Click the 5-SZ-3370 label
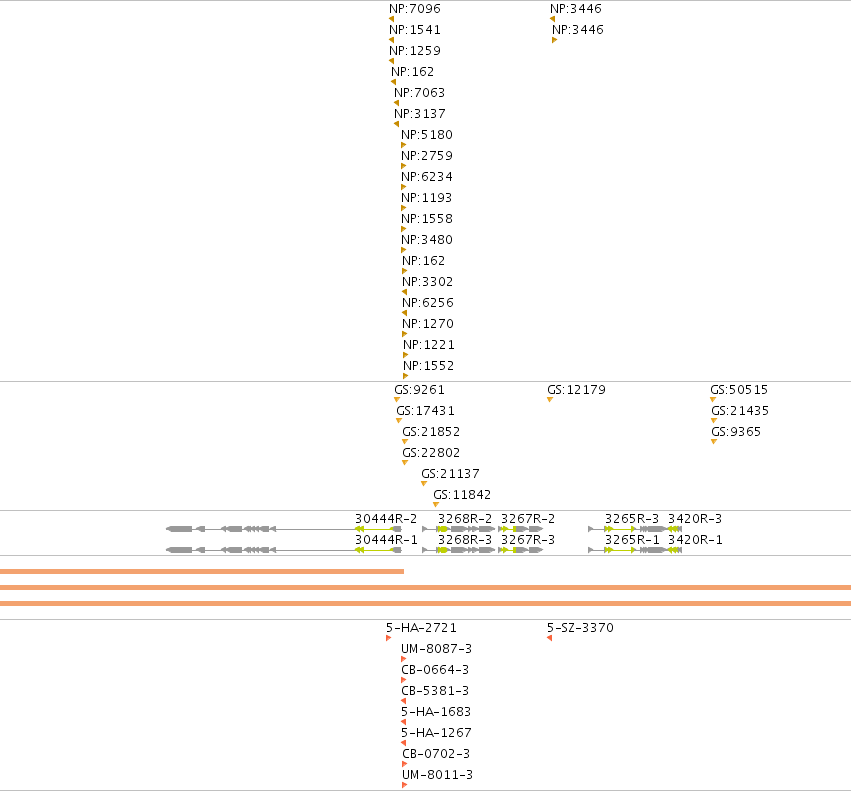Viewport: 851px width, 791px height. pos(580,628)
